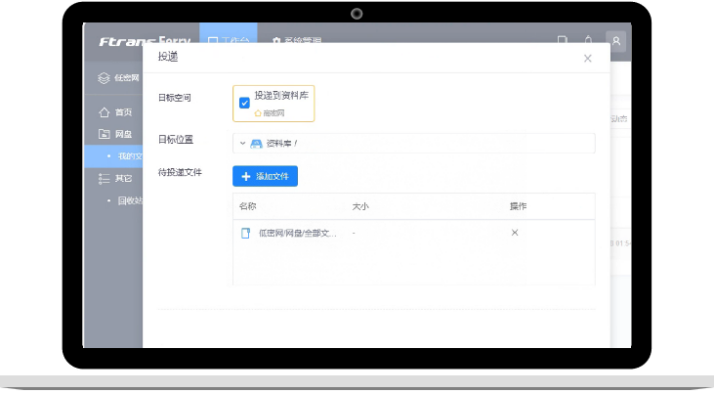Click the folder icon beside 网盘

coord(104,134)
